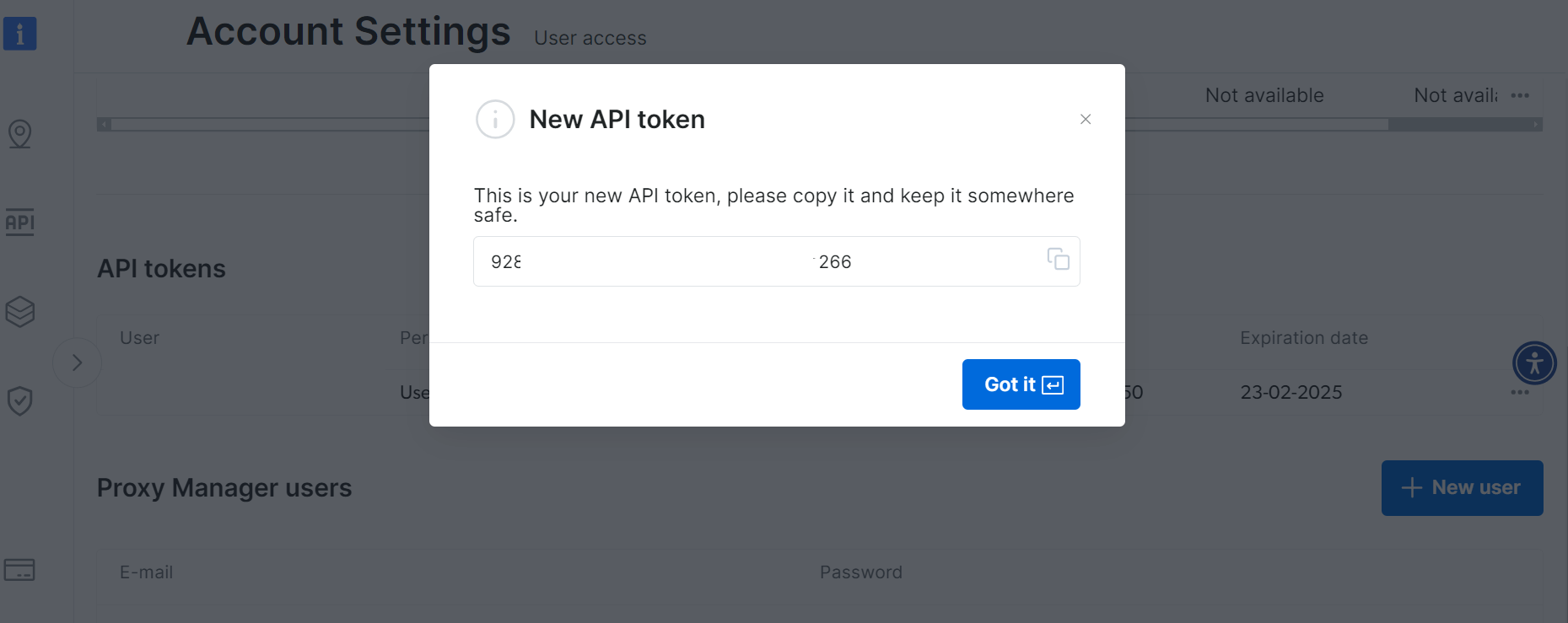This screenshot has height=623, width=1568.
Task: Open the ellipsis menu next to Not available
Action: pos(1521,95)
